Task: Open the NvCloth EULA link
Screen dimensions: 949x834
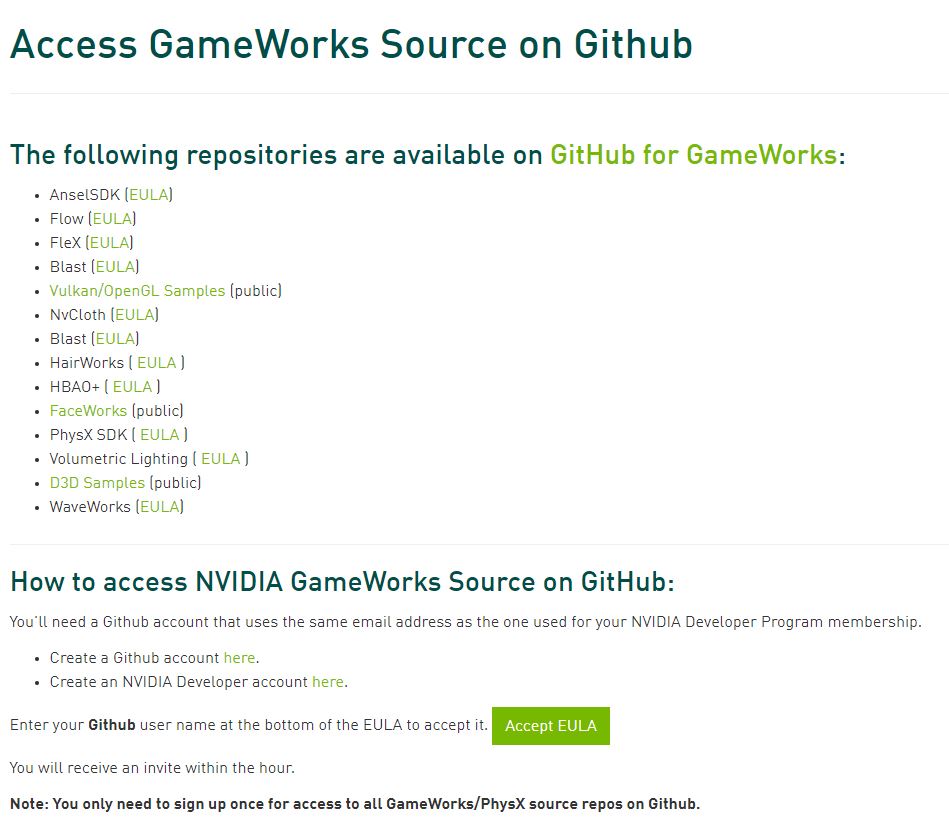Action: click(135, 315)
